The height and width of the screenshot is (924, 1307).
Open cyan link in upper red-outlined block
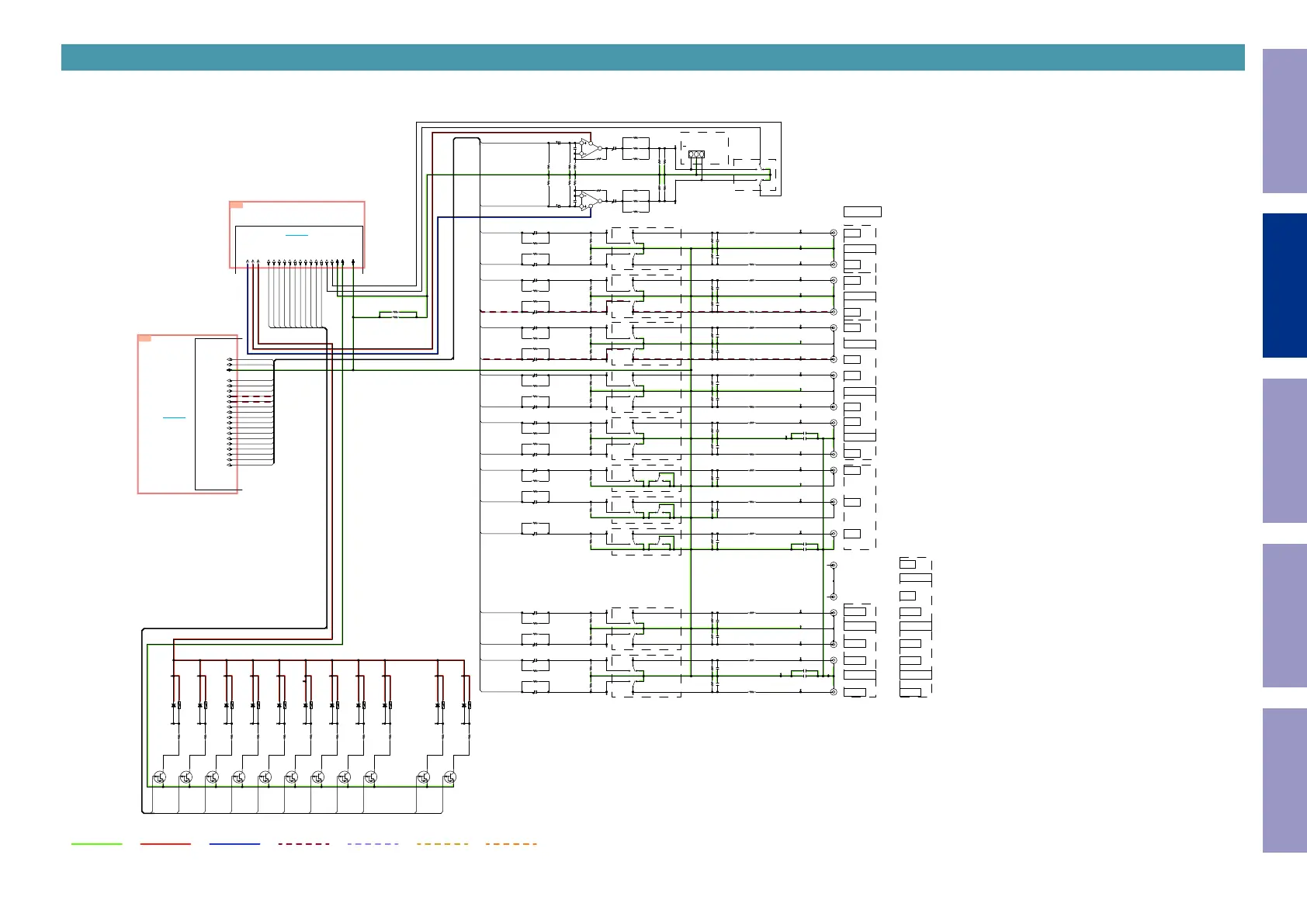pos(296,234)
